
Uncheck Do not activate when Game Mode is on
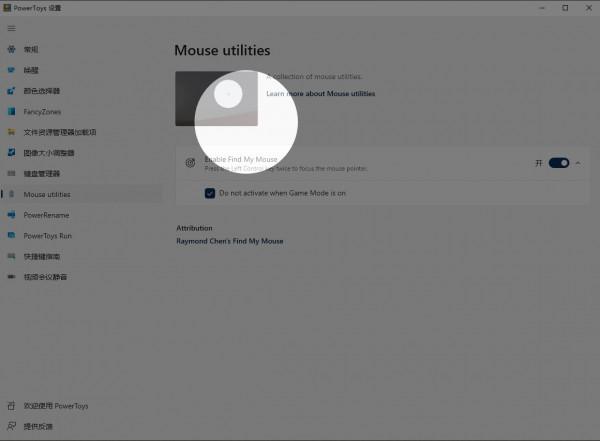pos(210,193)
